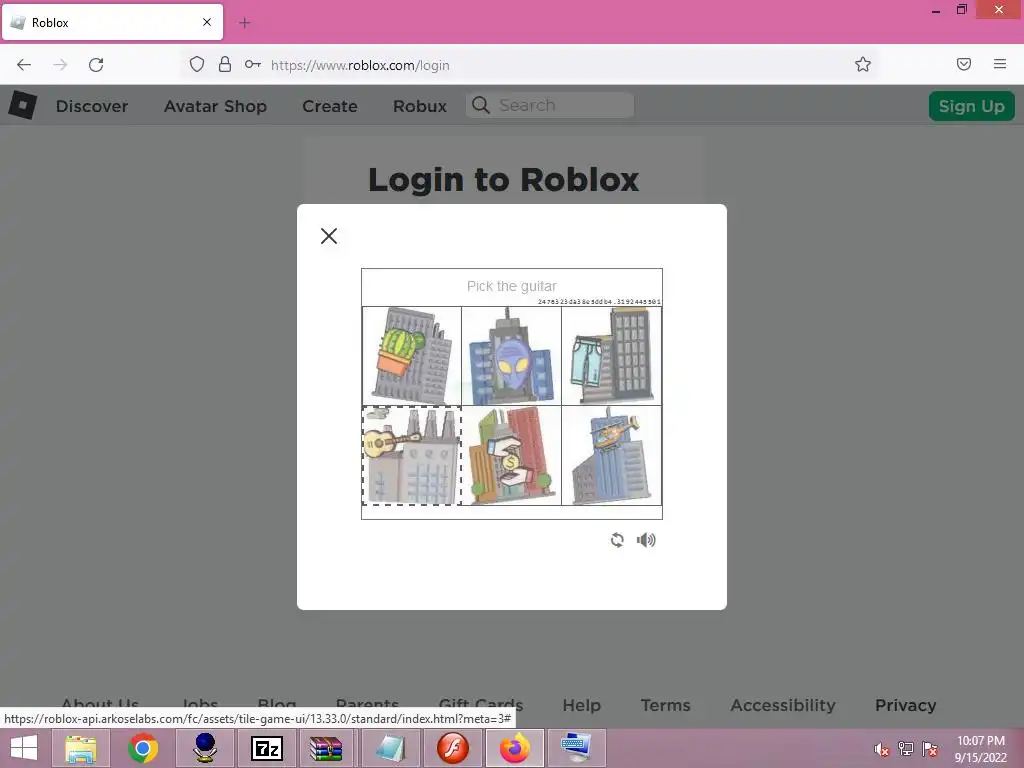Close the captcha dialog with the X
Image resolution: width=1024 pixels, height=768 pixels.
[x=329, y=236]
